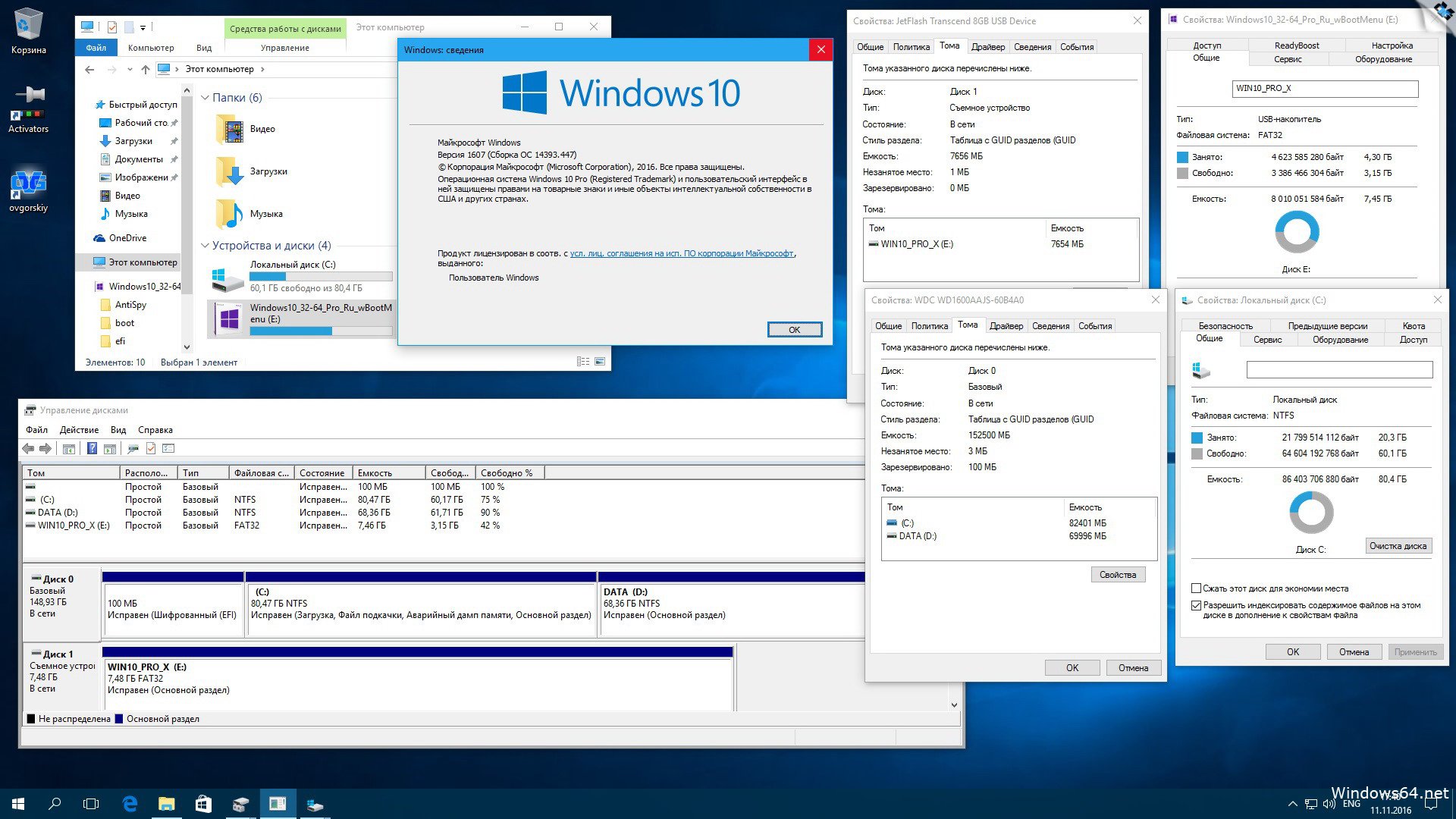Click OK in Windows: сведения dialog

(794, 330)
